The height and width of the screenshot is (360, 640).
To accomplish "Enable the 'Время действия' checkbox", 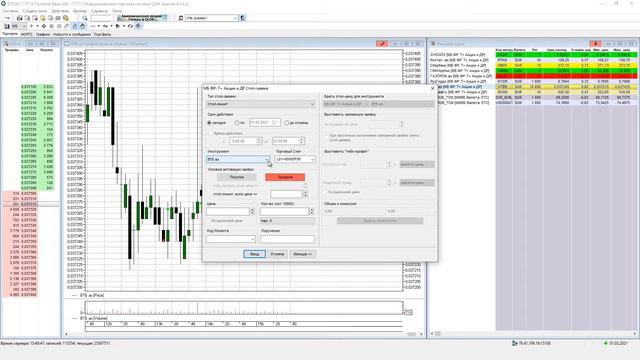I will [x=211, y=133].
